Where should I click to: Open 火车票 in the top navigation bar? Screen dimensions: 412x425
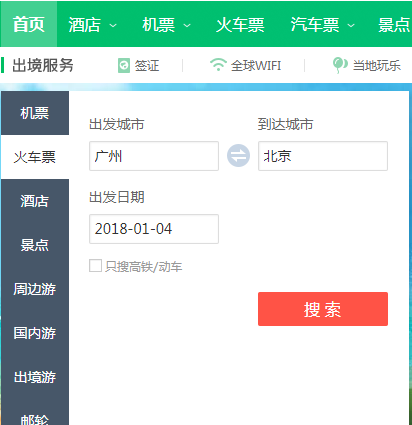240,25
